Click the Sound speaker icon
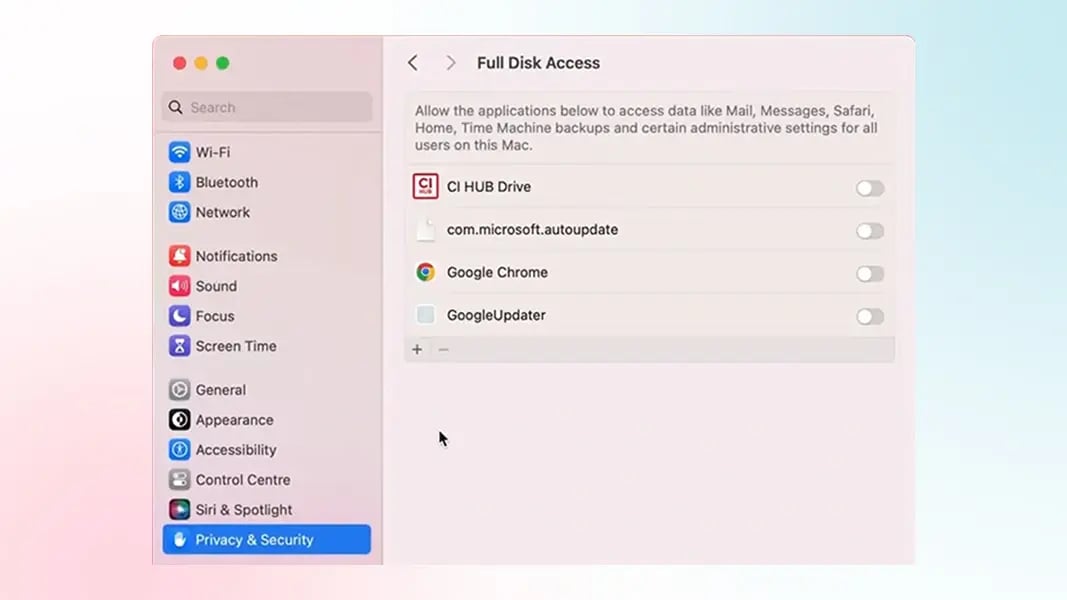Image resolution: width=1067 pixels, height=600 pixels. coord(179,286)
